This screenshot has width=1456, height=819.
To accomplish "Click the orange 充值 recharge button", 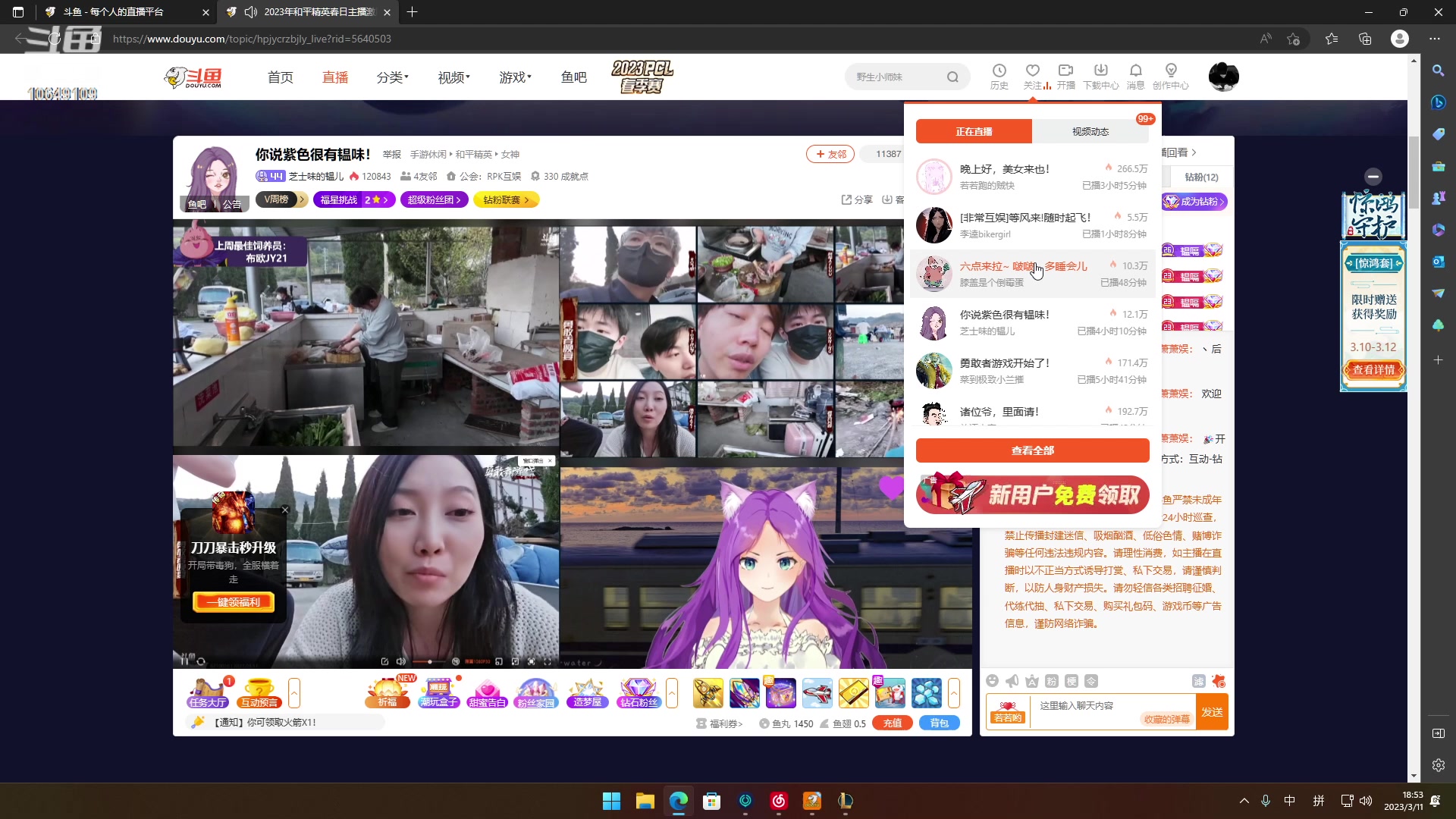I will (893, 723).
